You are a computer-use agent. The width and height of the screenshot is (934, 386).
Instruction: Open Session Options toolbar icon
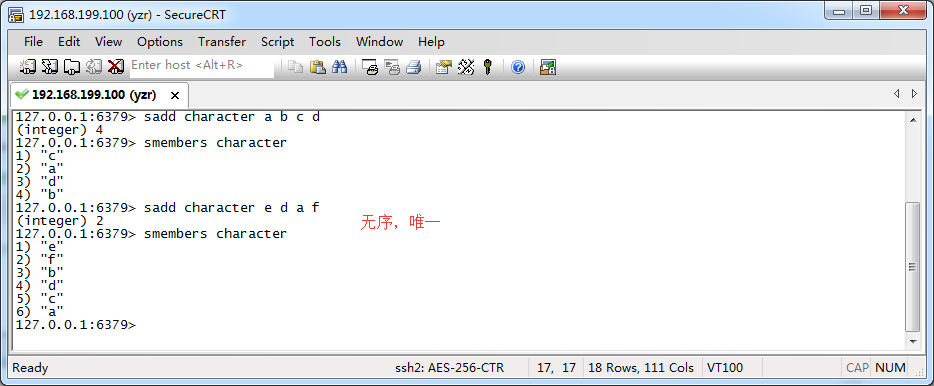coord(444,67)
